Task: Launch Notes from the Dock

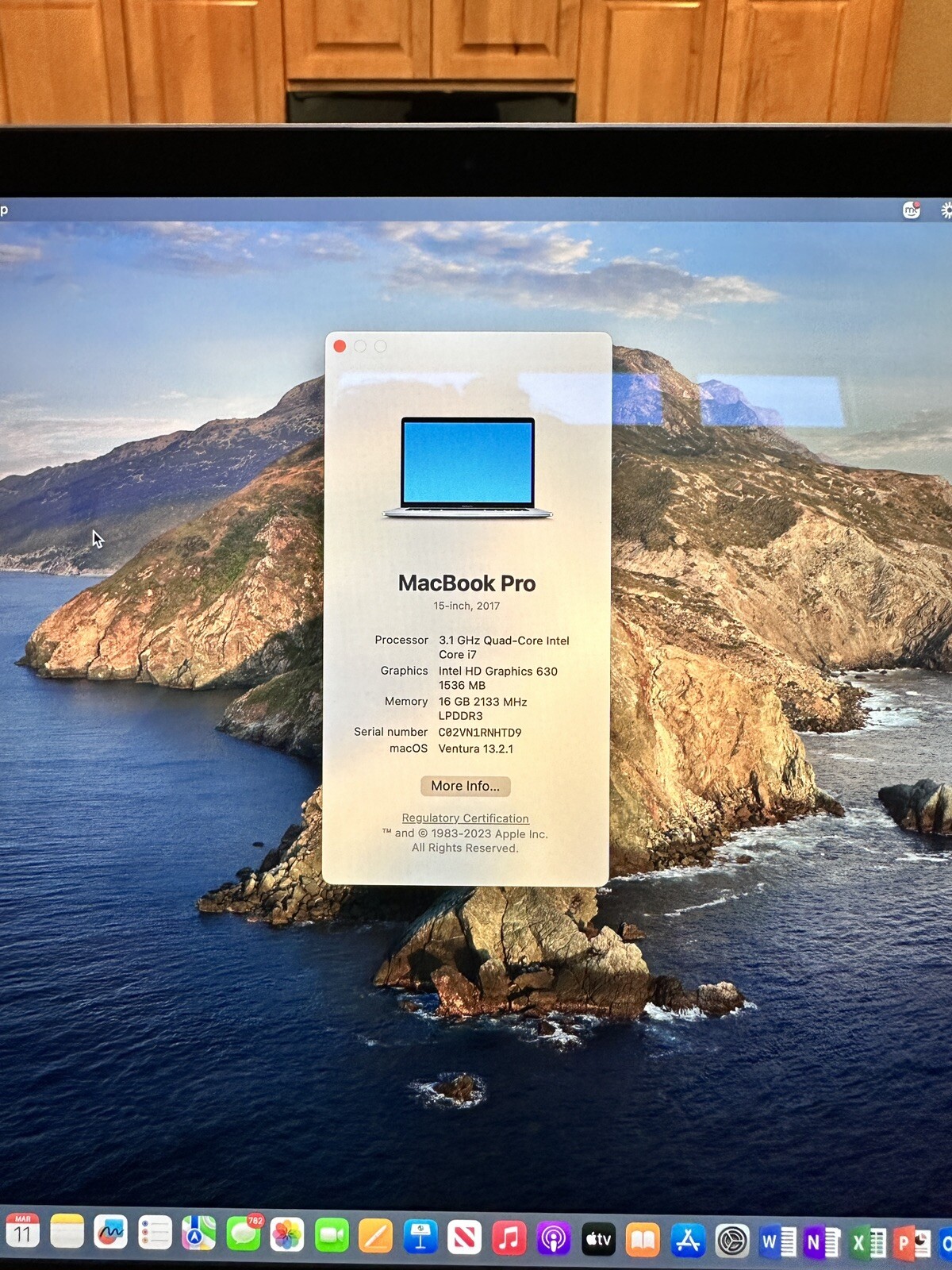Action: pos(67,1233)
